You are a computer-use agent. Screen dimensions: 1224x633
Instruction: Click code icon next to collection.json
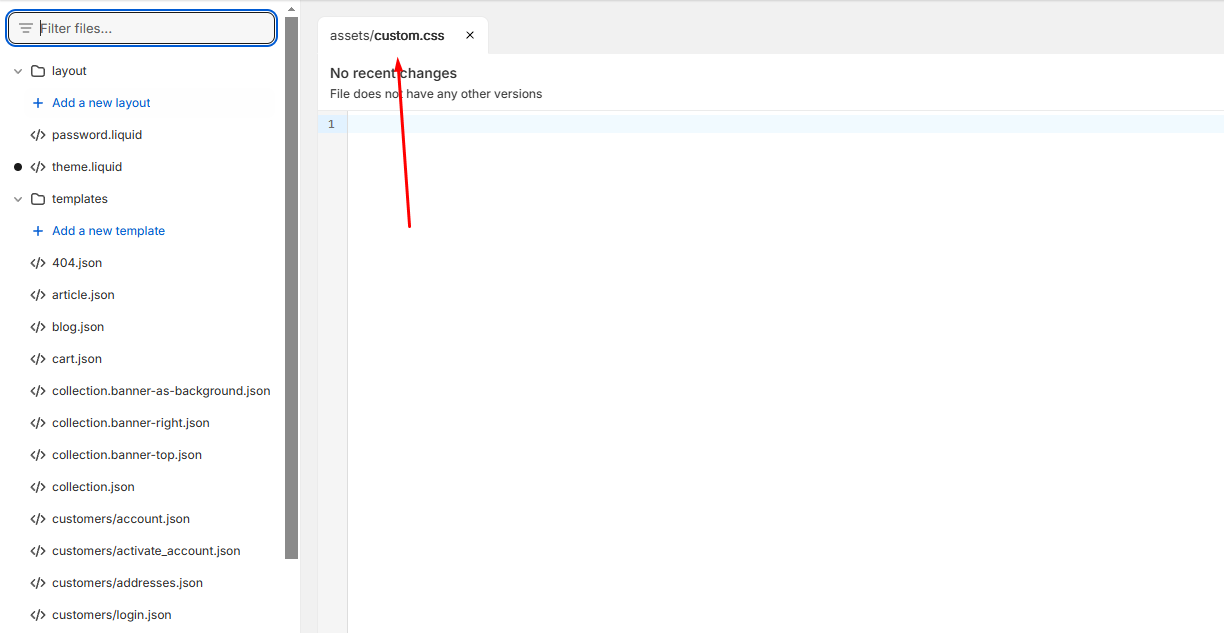[x=38, y=487]
